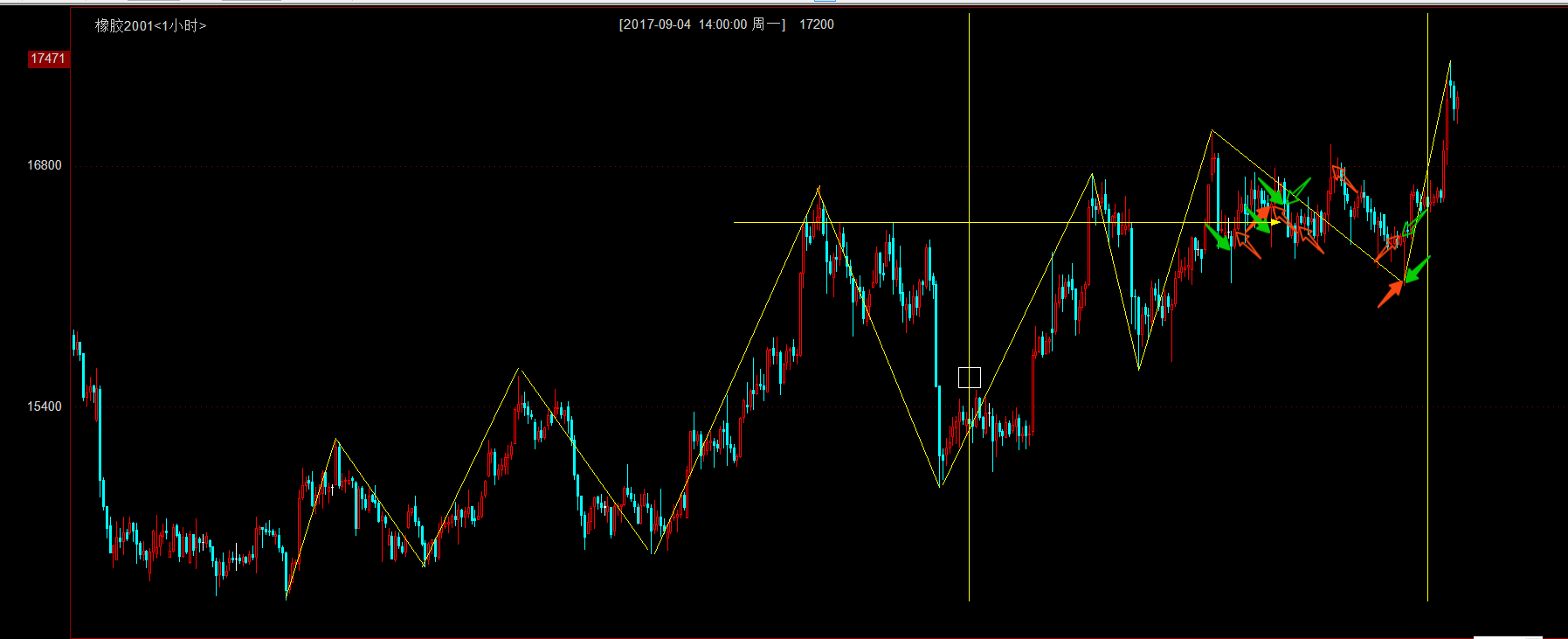Click the white square crosshair cursor box
The image size is (1568, 639).
tap(969, 378)
